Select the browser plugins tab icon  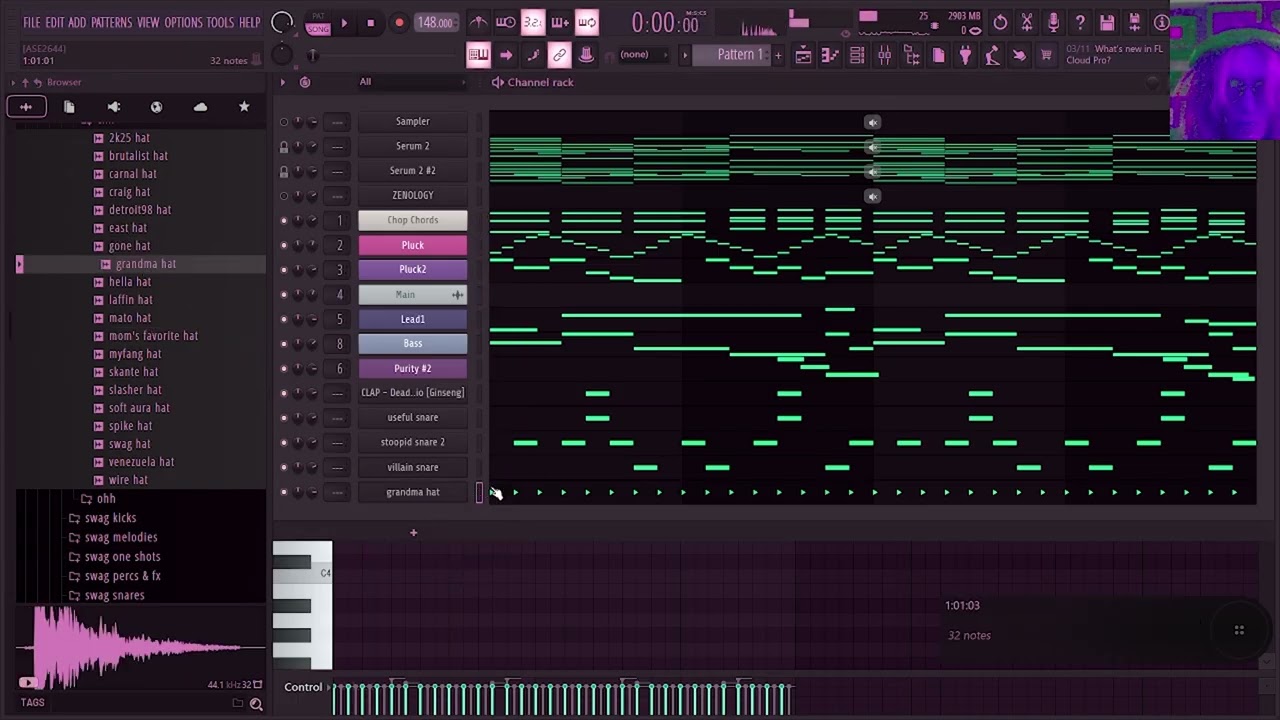click(x=113, y=107)
